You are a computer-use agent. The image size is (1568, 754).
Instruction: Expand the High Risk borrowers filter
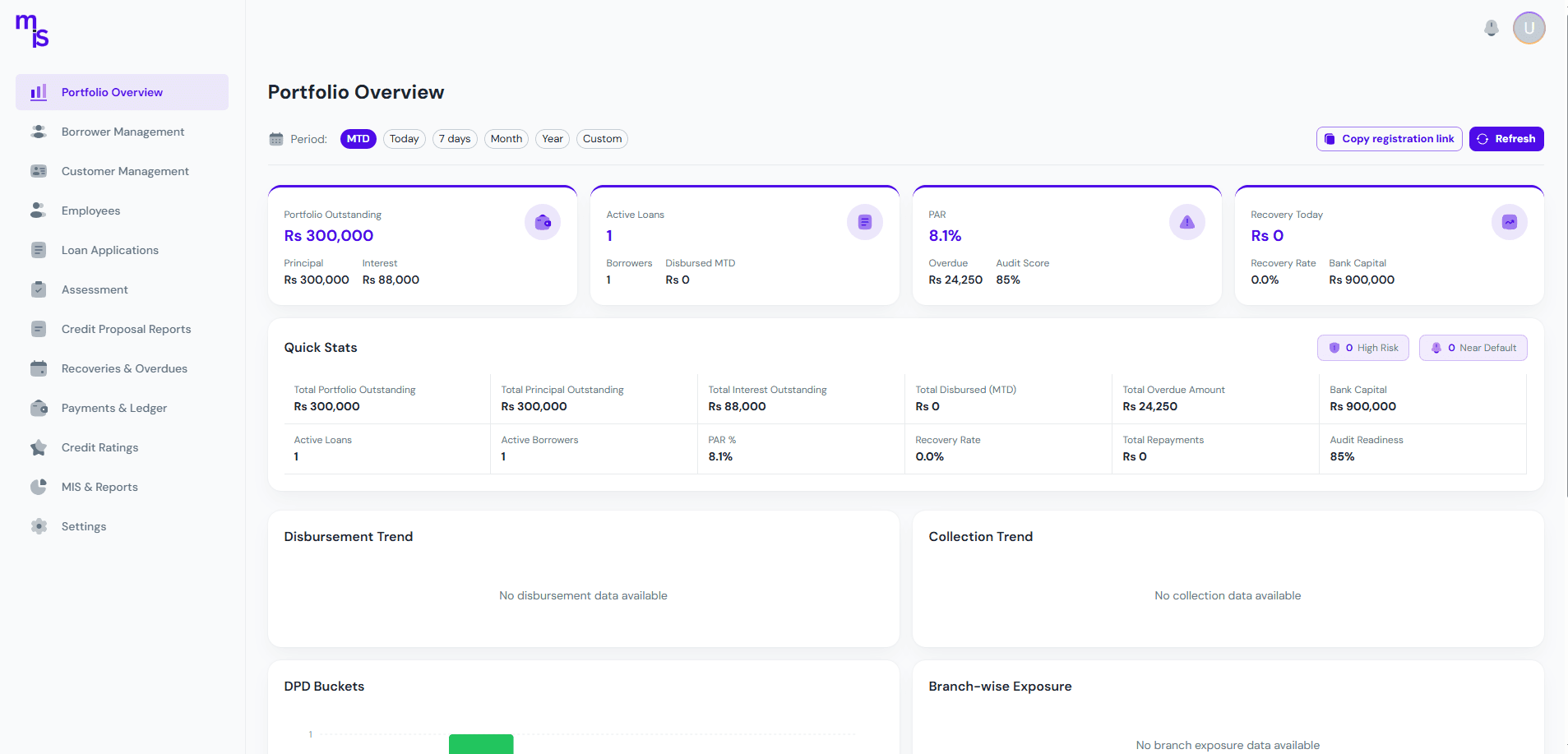pyautogui.click(x=1362, y=348)
